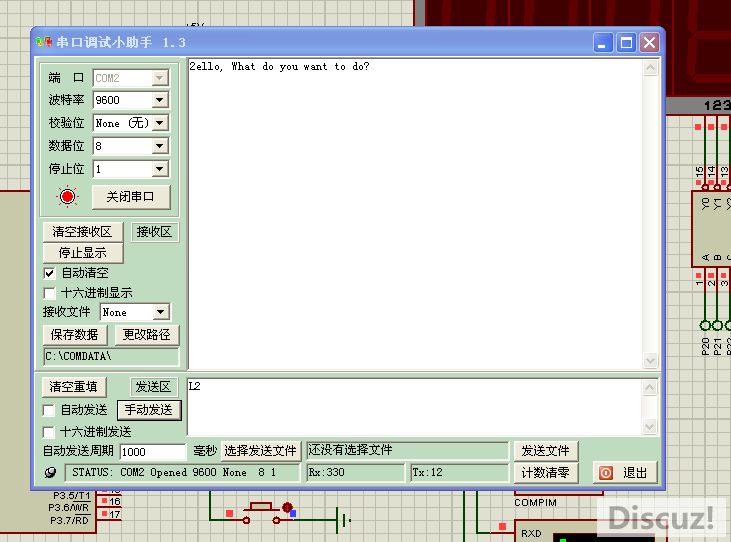Click the Rx:330 counter text
The image size is (731, 542).
click(x=326, y=473)
